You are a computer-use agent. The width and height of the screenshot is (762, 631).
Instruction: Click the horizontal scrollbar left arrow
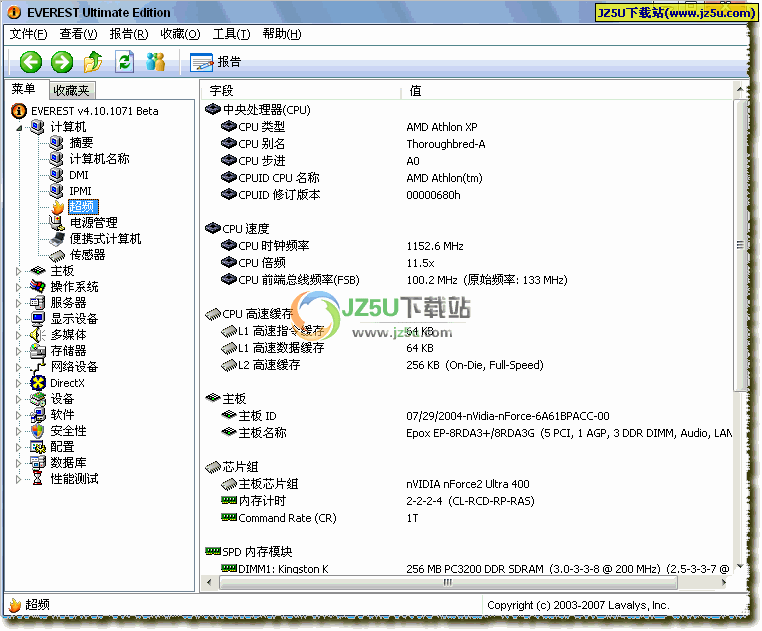tap(209, 582)
